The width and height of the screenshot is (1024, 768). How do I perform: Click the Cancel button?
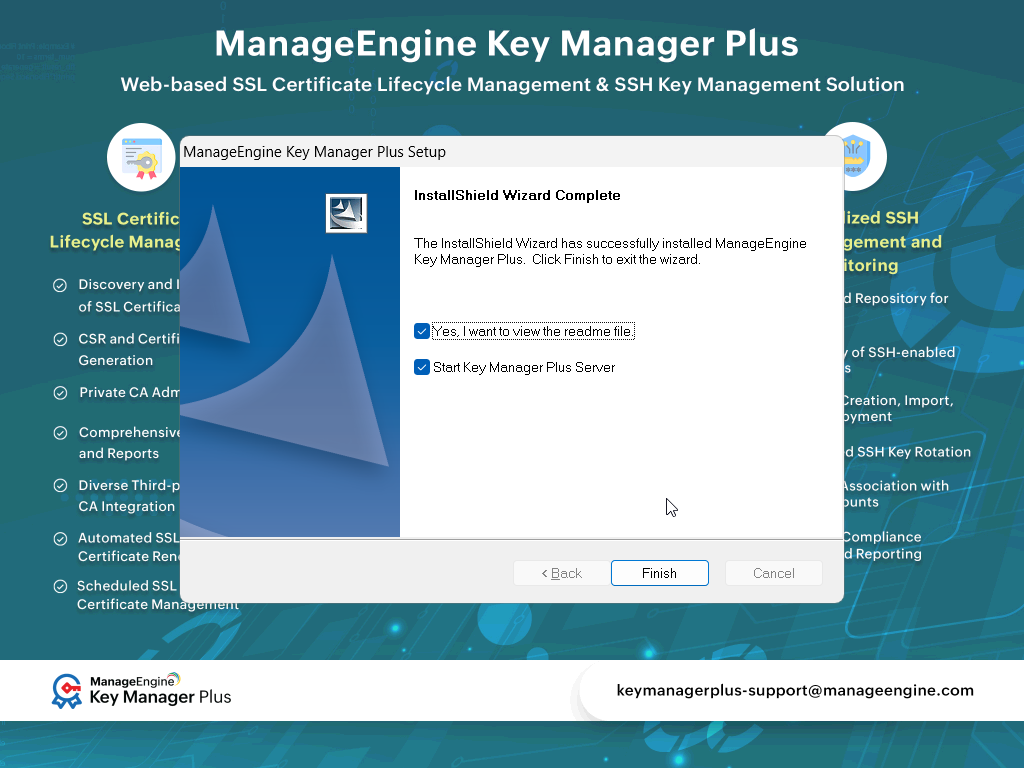(x=773, y=573)
